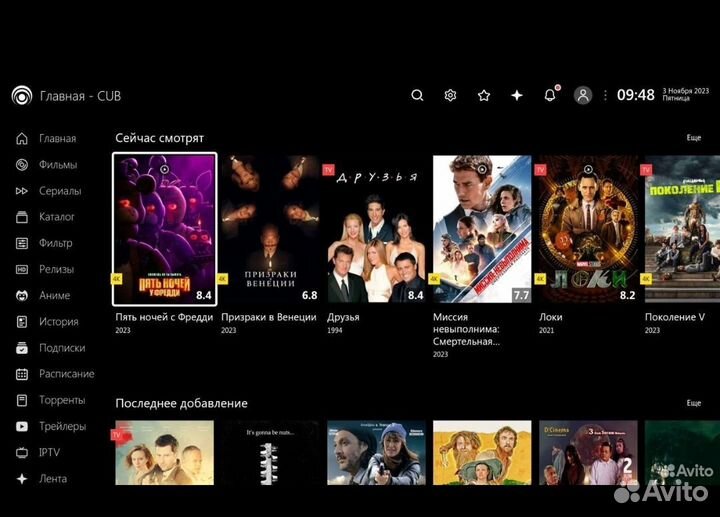Viewport: 720px width, 517px height.
Task: Click the home icon beside Главная
Action: [22, 139]
